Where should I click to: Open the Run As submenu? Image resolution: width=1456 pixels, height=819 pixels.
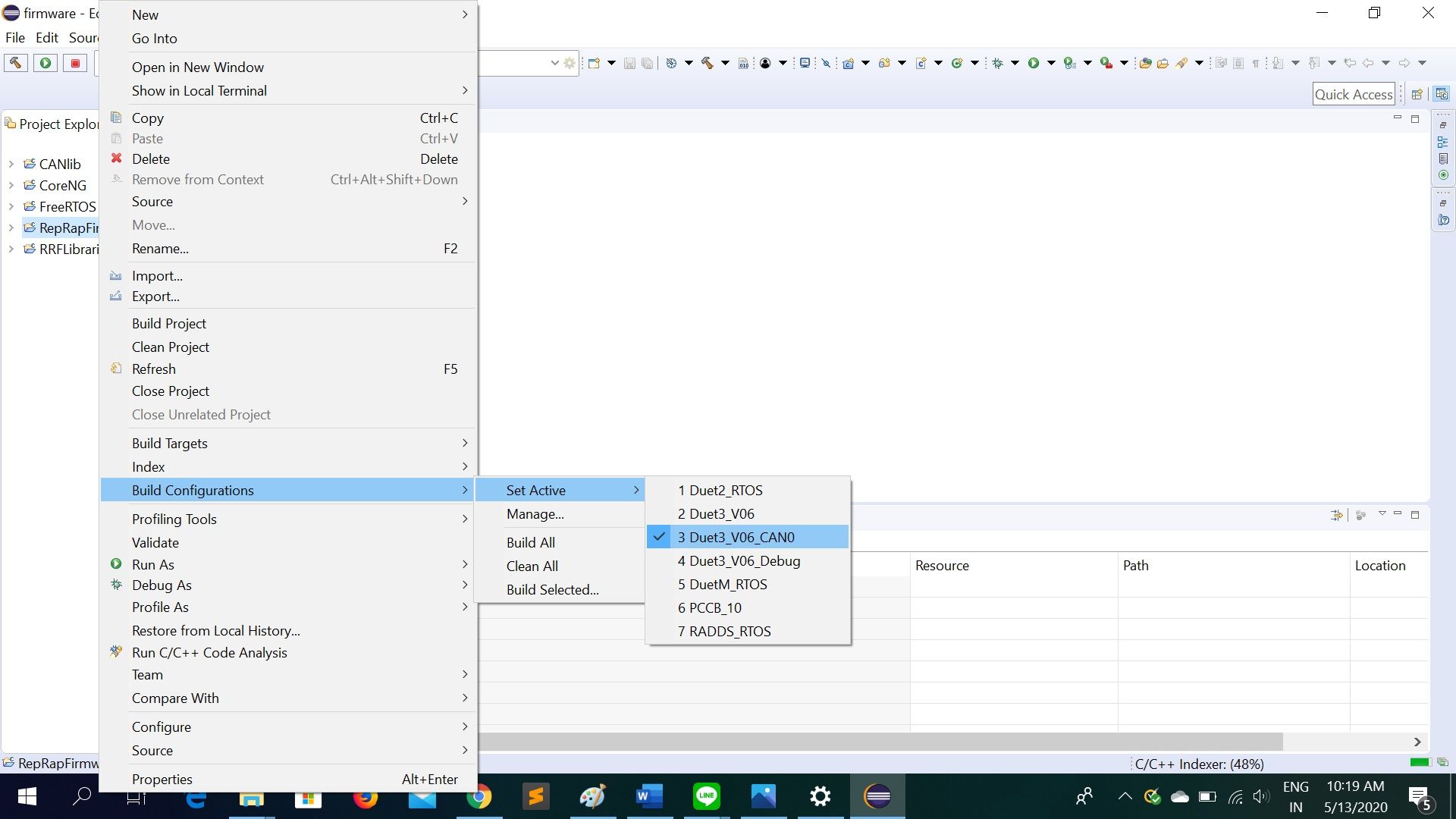[288, 564]
